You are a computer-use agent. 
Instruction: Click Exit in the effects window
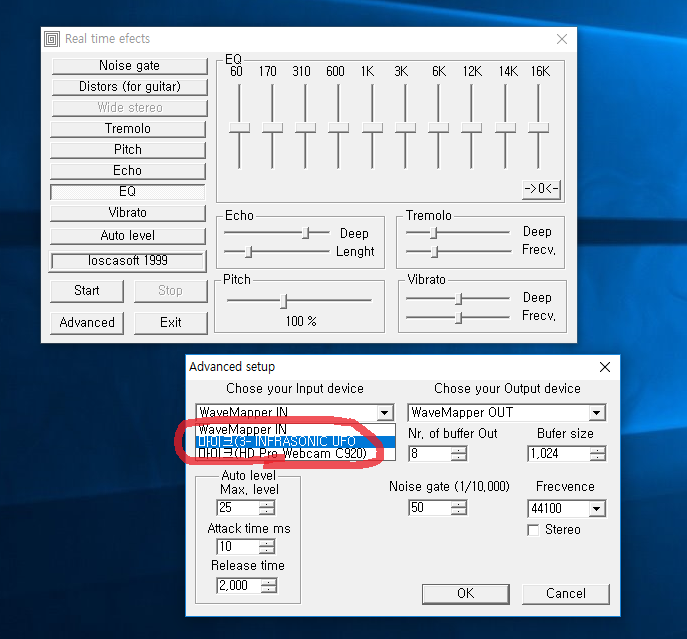click(170, 323)
